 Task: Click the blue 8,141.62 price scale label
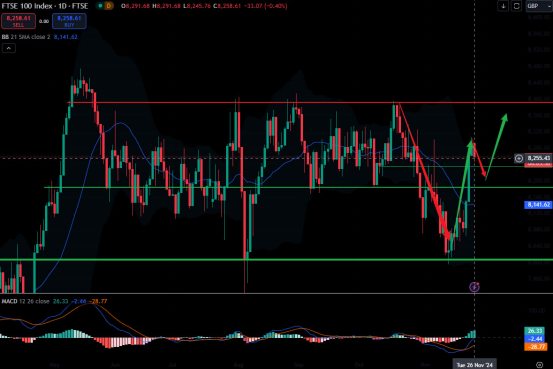[538, 205]
